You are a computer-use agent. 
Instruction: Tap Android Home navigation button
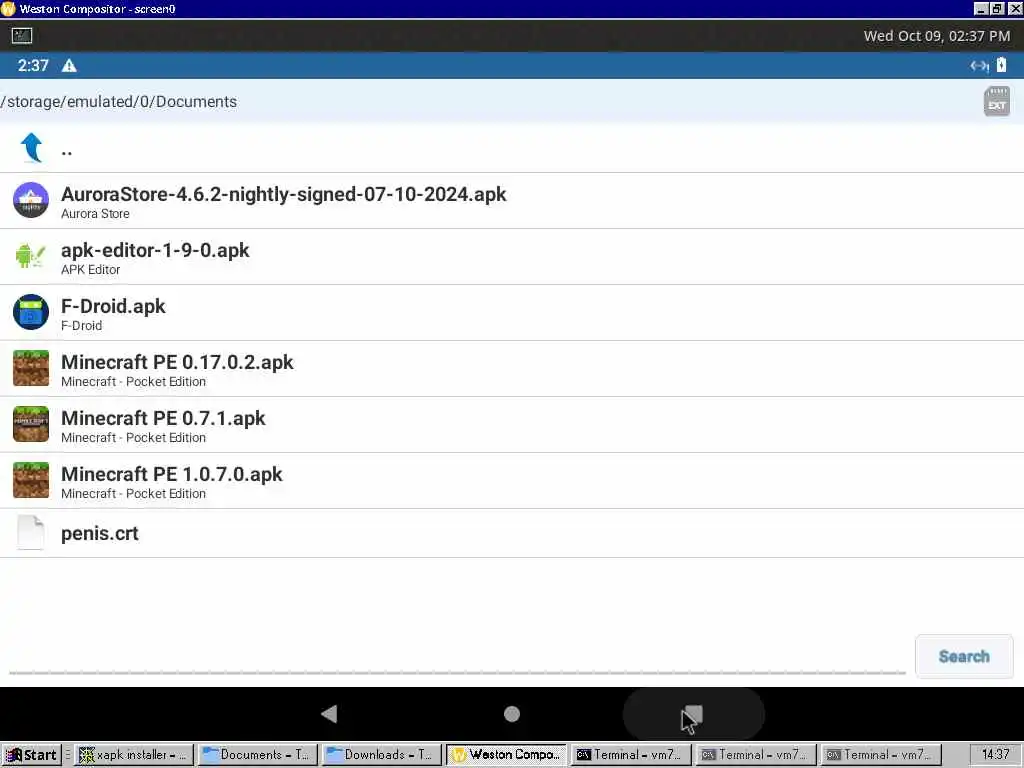point(512,714)
